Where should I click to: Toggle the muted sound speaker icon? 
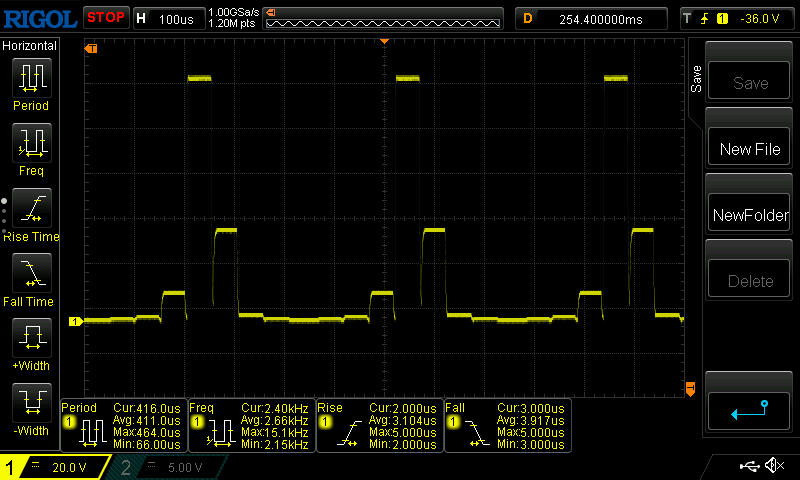(x=774, y=465)
